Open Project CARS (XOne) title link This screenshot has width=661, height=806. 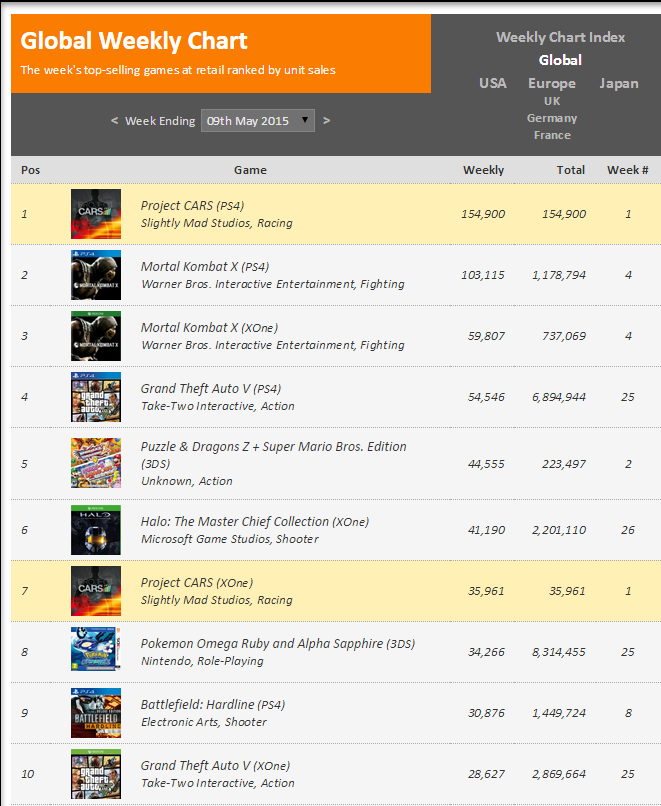click(197, 583)
